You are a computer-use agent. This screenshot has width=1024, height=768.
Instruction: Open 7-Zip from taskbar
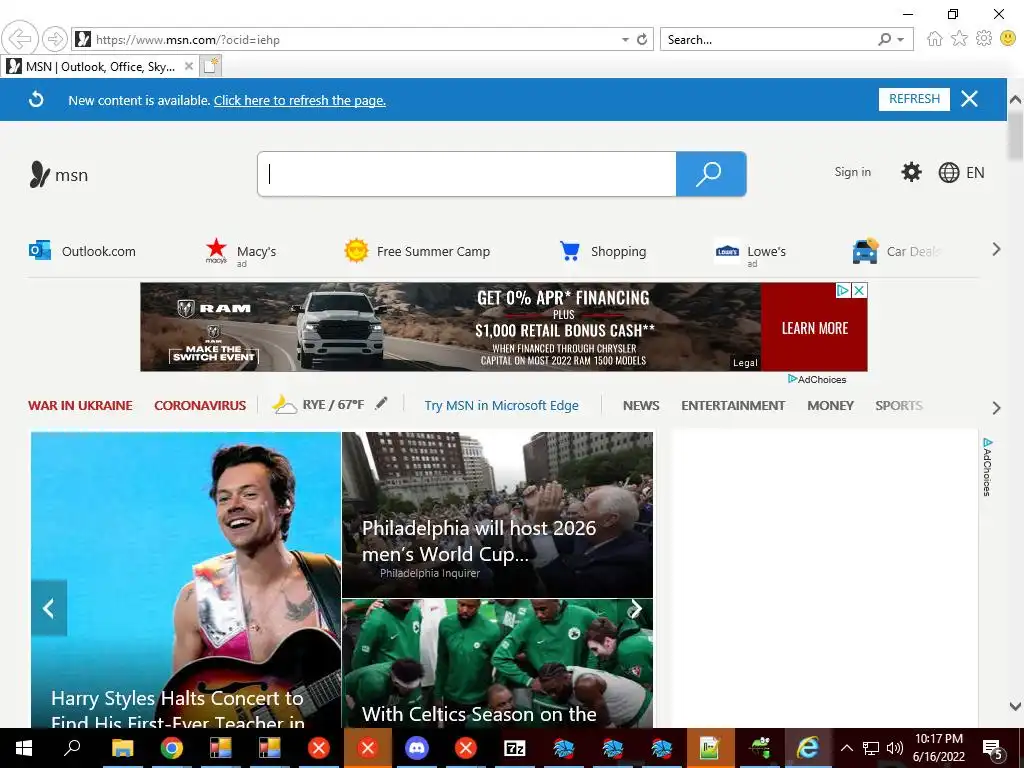point(515,748)
